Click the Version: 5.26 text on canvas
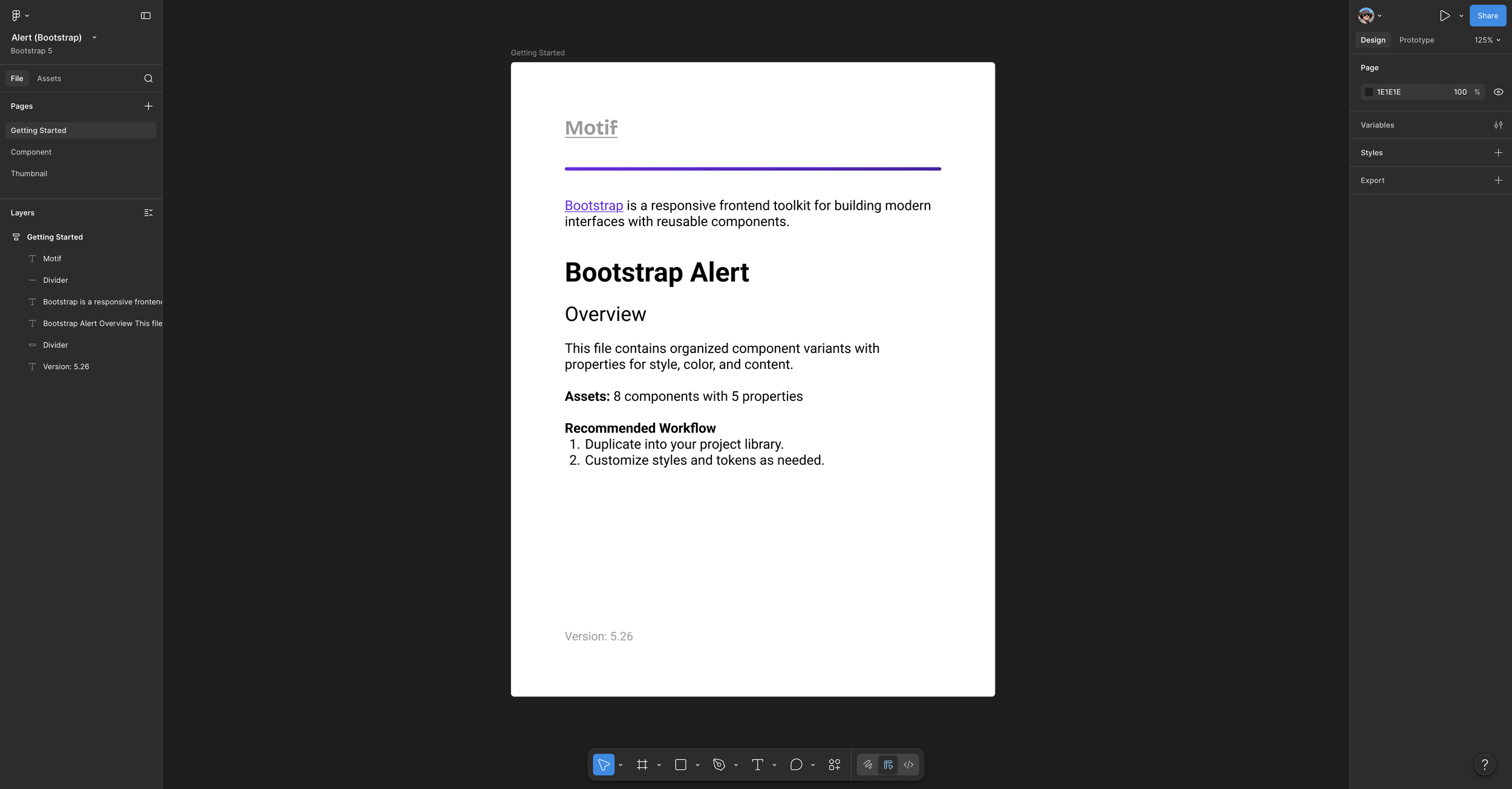1512x789 pixels. click(x=599, y=637)
